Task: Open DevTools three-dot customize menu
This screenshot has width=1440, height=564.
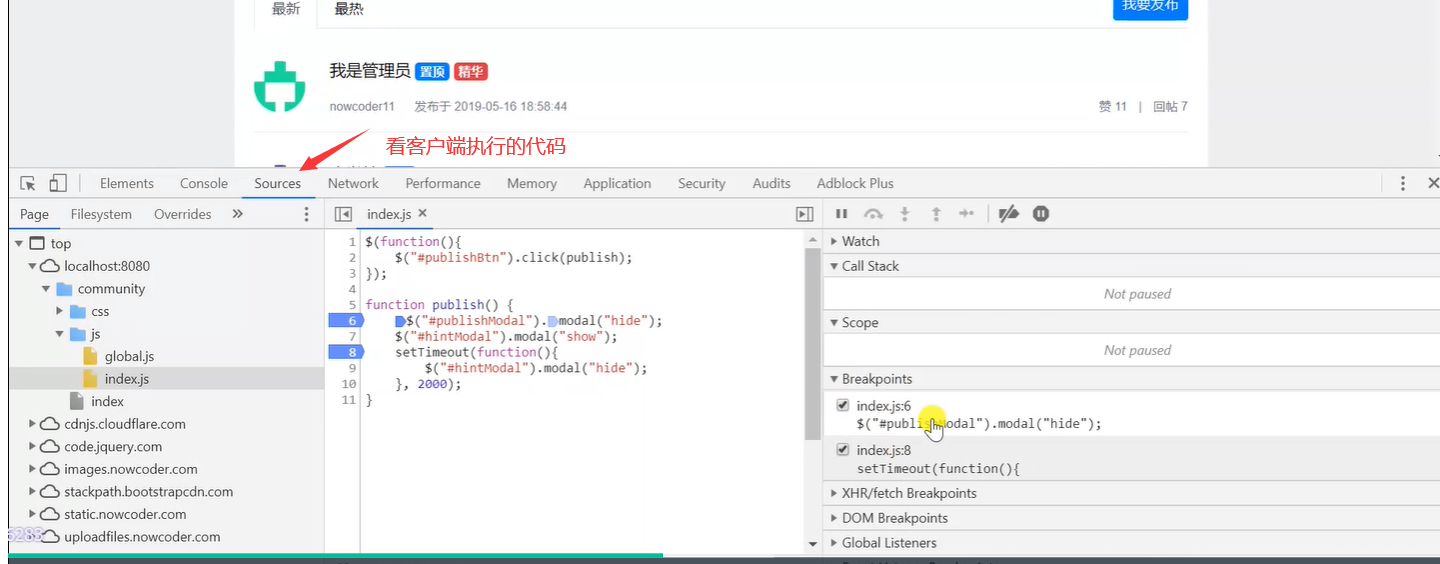Action: coord(1403,183)
